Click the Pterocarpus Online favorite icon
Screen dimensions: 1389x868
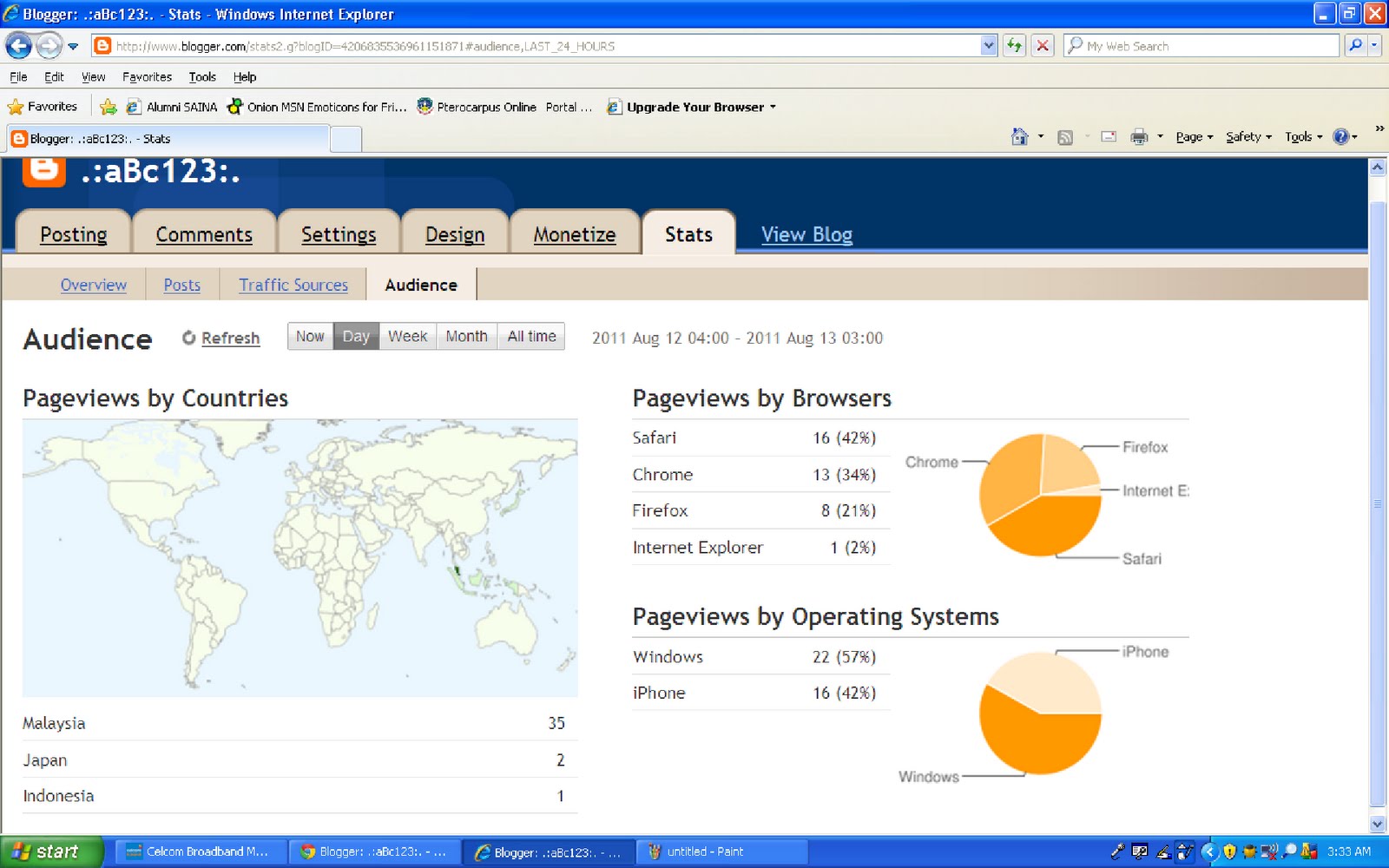[x=425, y=107]
